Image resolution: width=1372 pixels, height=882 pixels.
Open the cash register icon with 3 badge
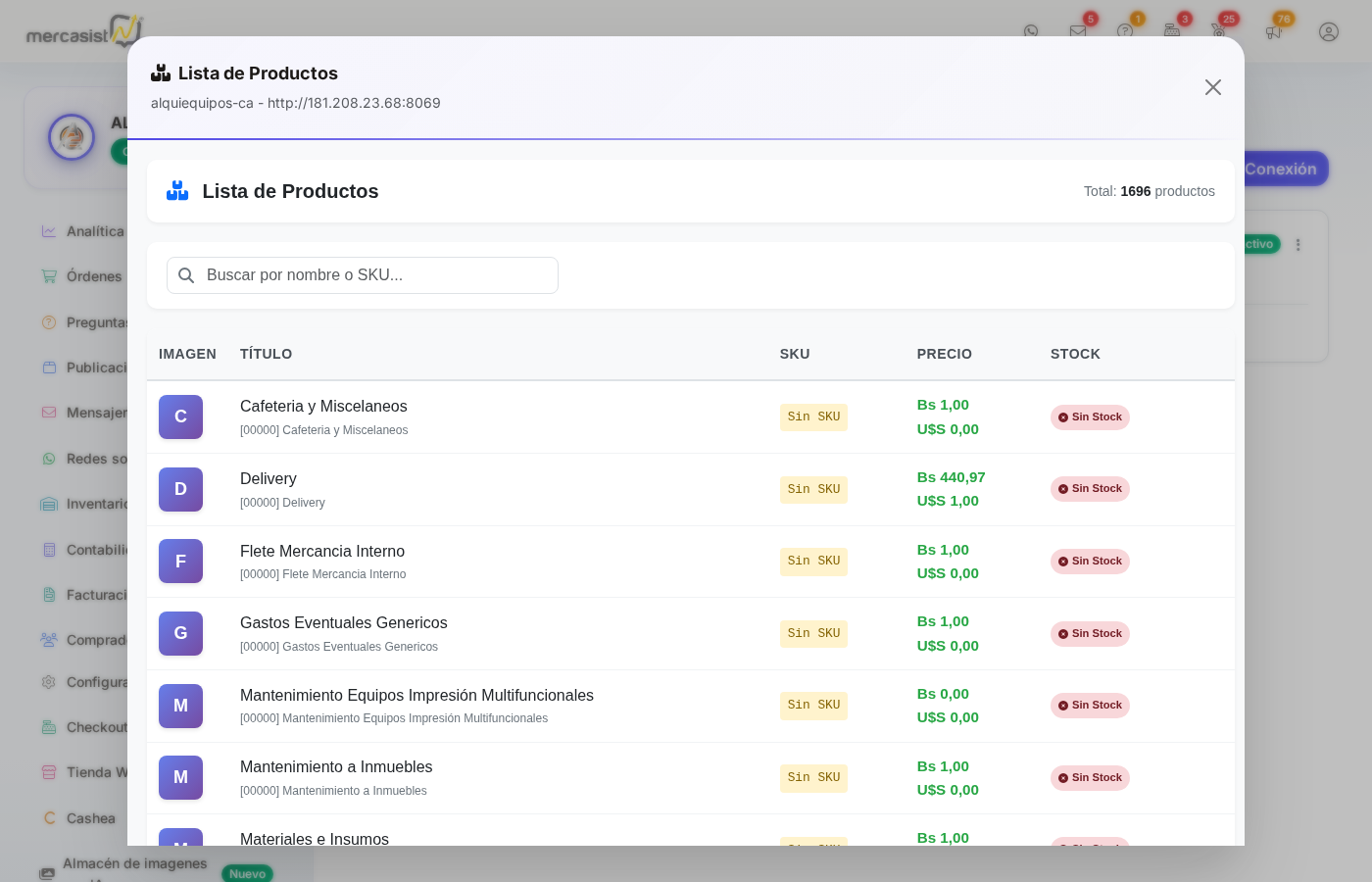point(1172,32)
